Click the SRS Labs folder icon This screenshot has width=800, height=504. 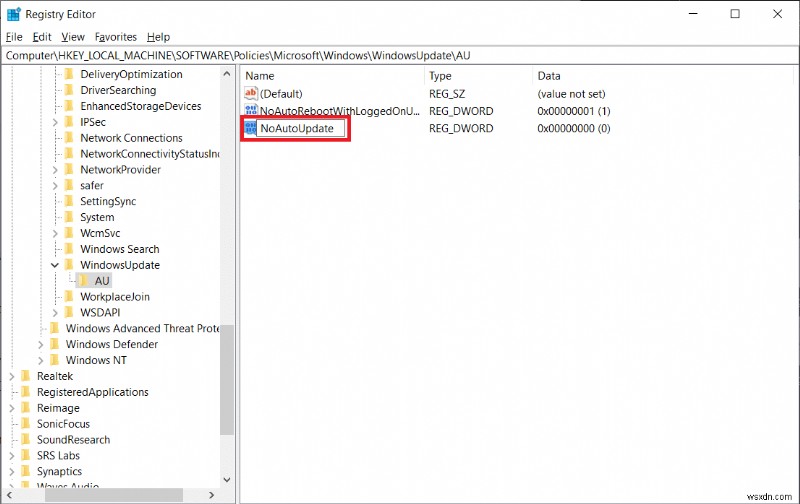(x=26, y=455)
